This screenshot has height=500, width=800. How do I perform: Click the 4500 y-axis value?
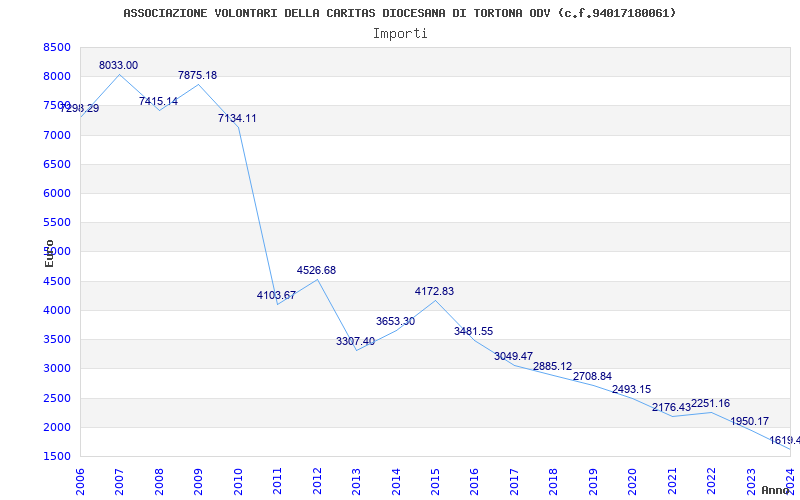(x=57, y=281)
